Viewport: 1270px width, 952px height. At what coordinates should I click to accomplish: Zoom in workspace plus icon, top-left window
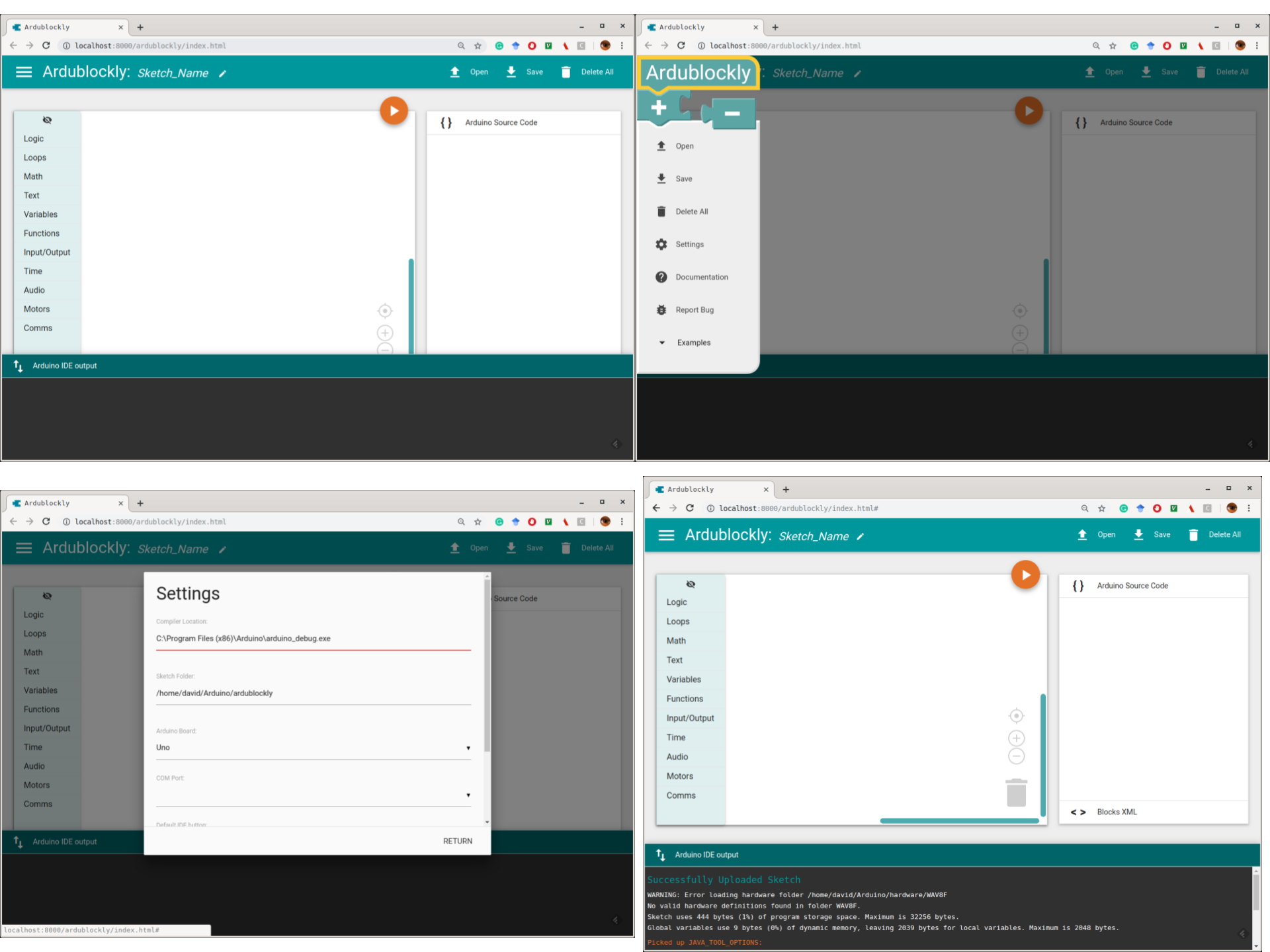(x=385, y=333)
